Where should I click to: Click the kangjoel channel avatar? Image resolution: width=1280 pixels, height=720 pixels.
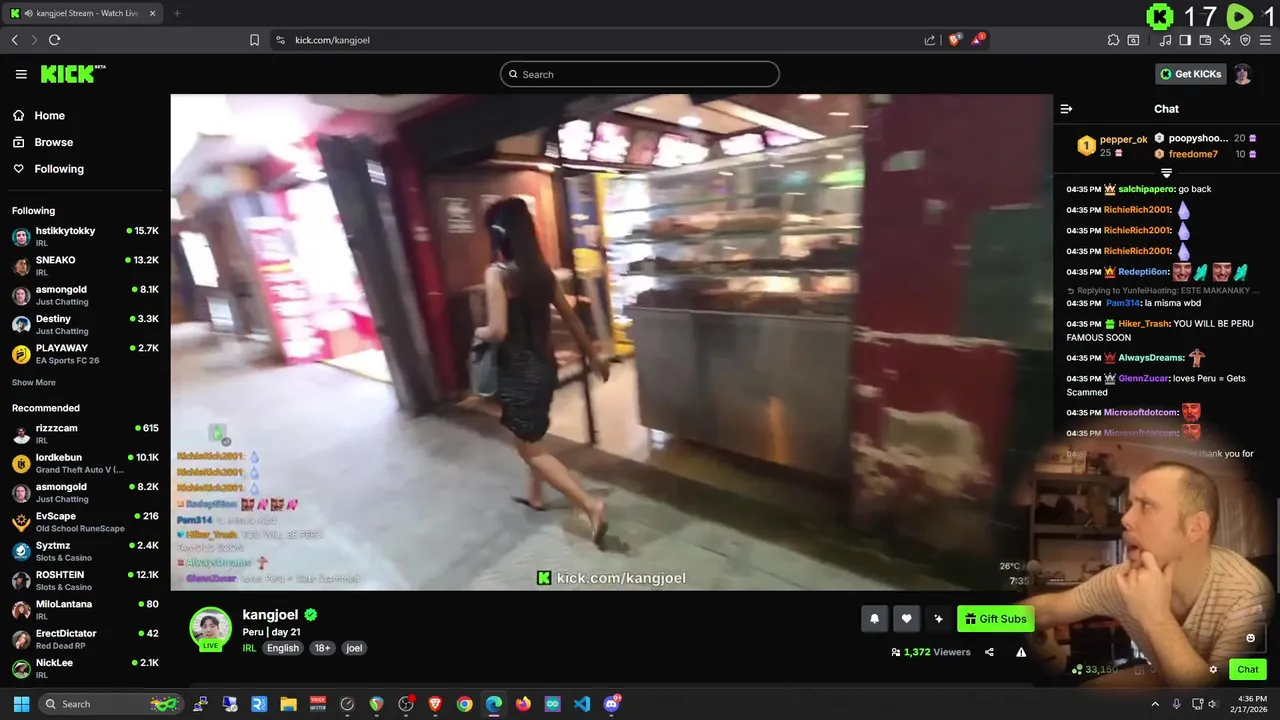[x=211, y=629]
